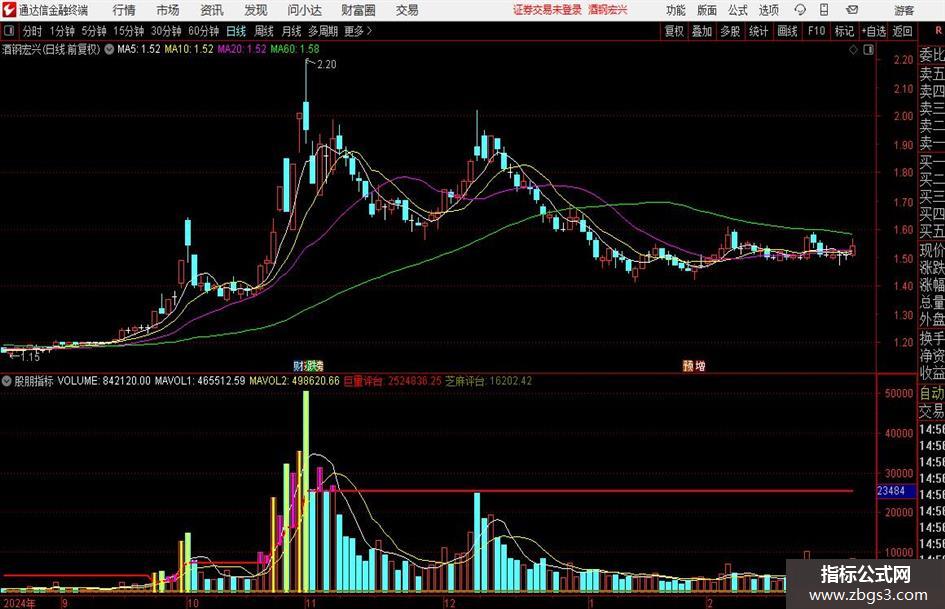Switch to 分时 intraday chart
Screen dimensions: 945x609
33,31
